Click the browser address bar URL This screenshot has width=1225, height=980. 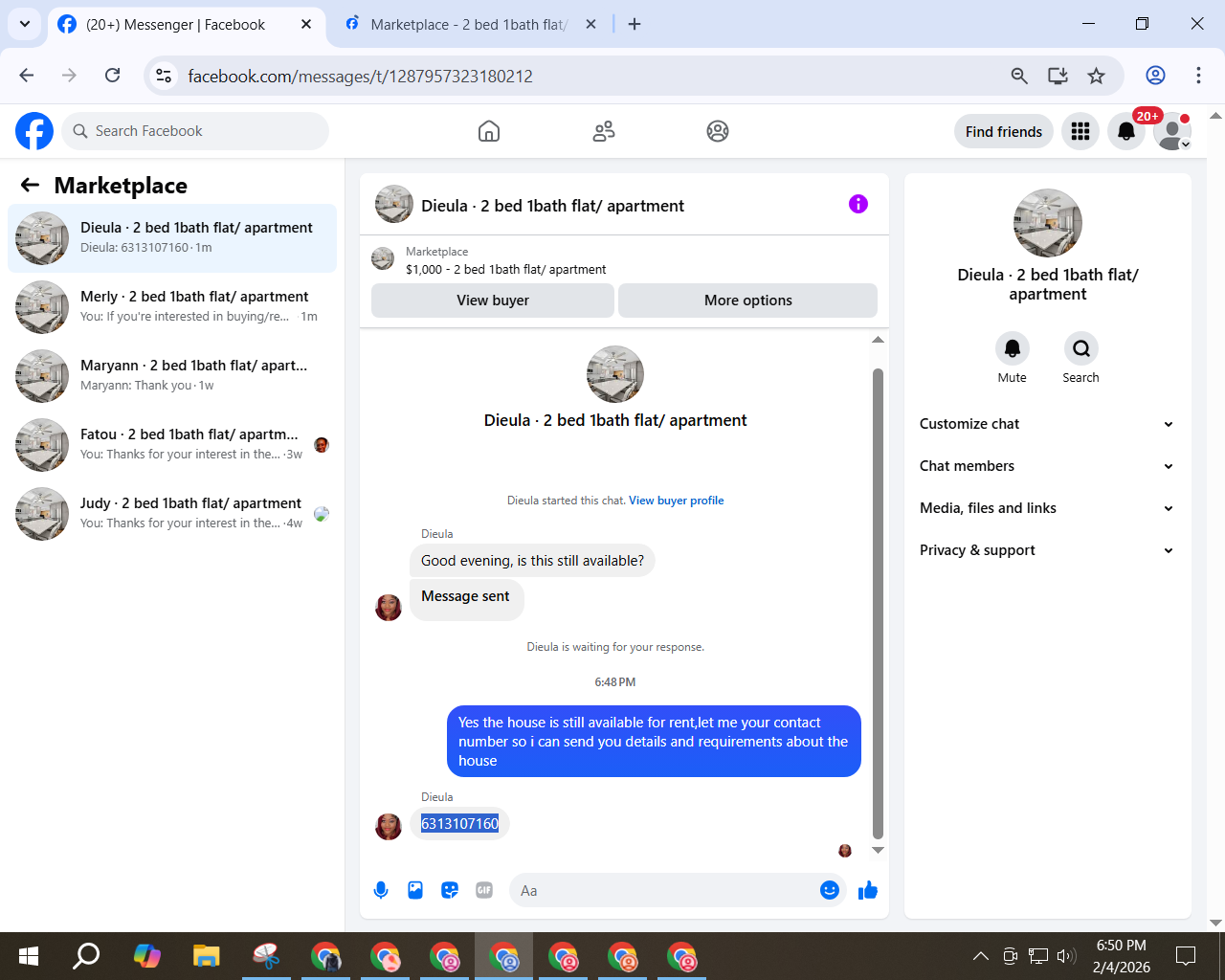click(360, 76)
